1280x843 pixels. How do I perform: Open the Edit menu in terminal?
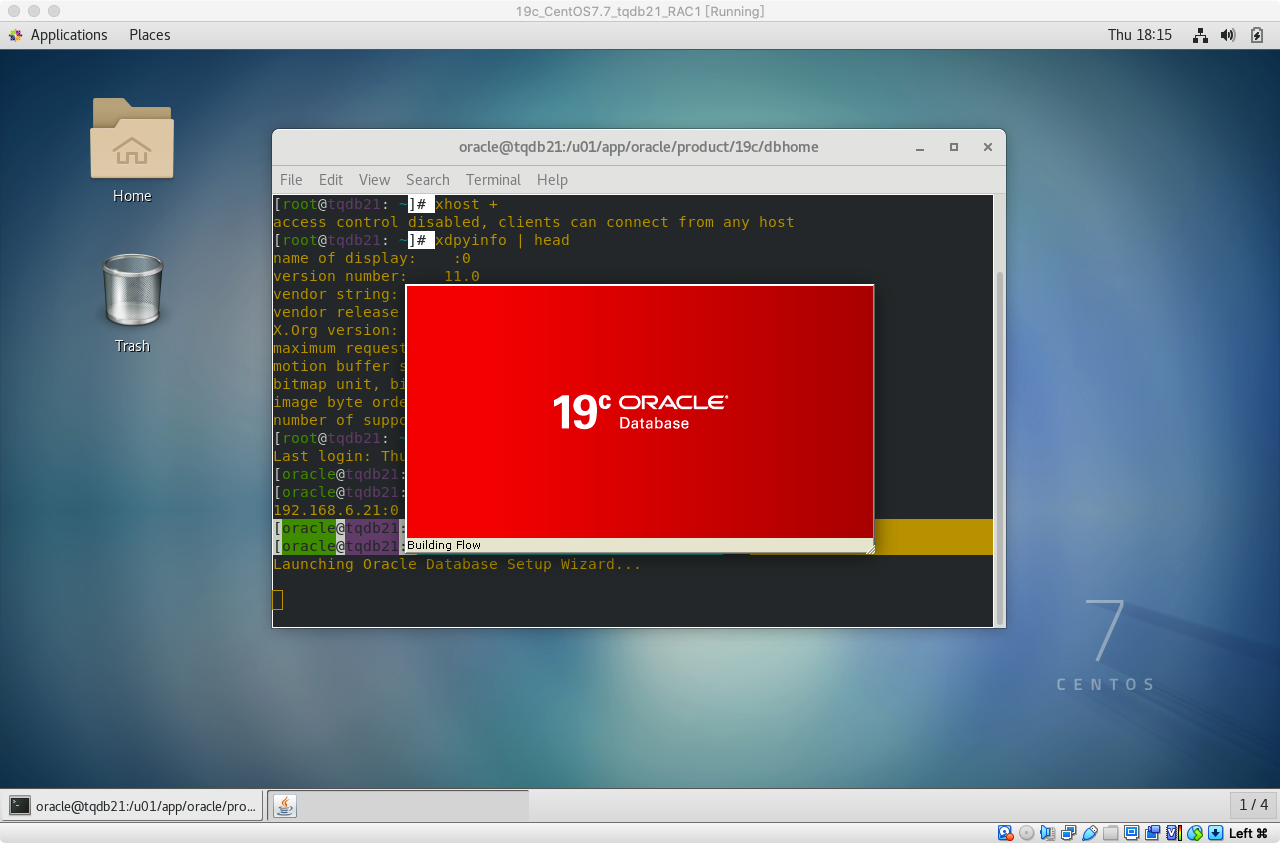coord(331,180)
